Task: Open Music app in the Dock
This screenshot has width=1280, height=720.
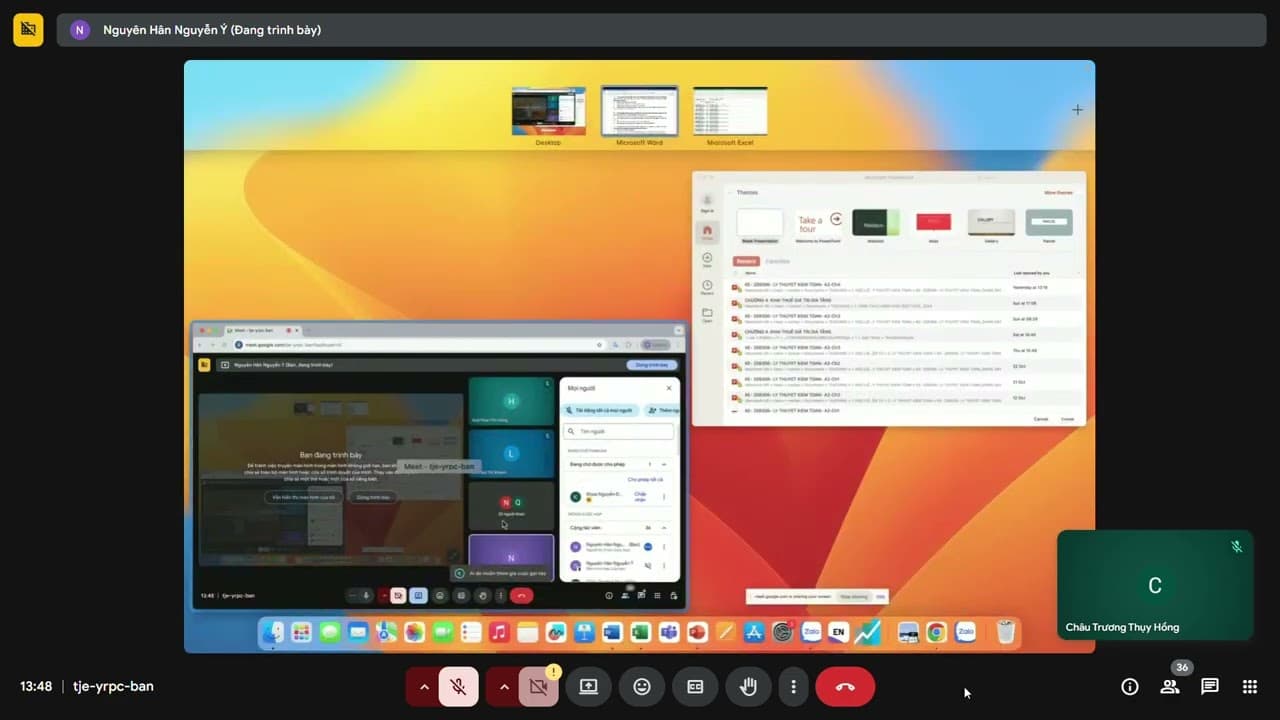Action: click(x=499, y=632)
